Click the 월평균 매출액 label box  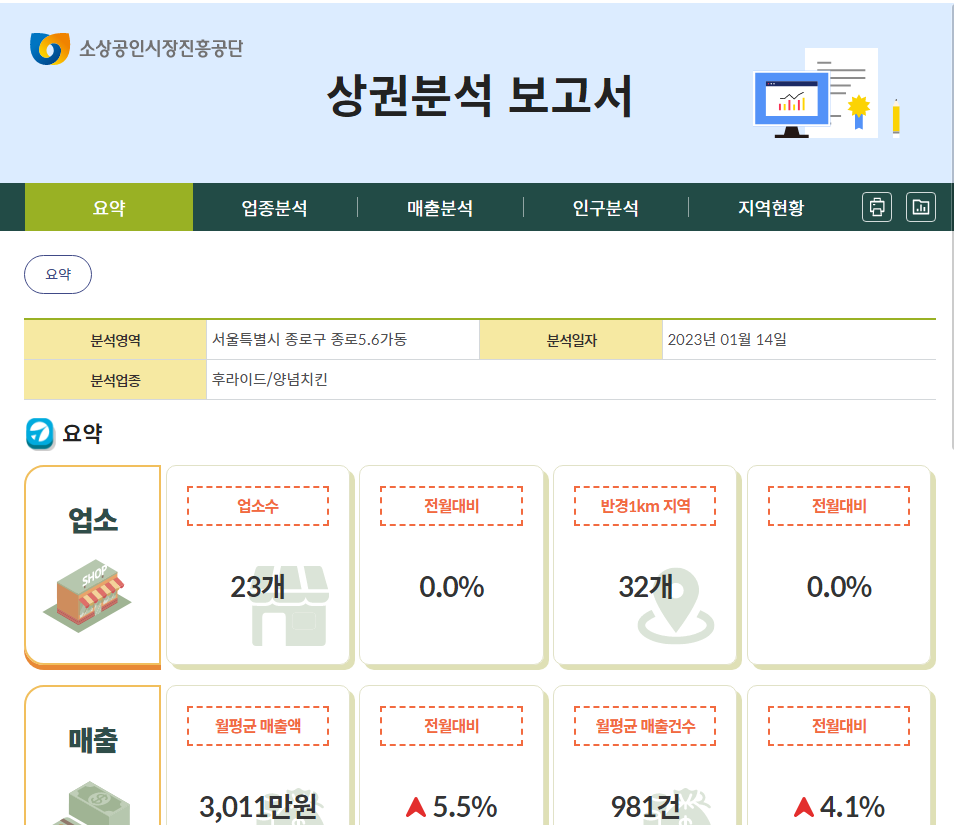258,726
